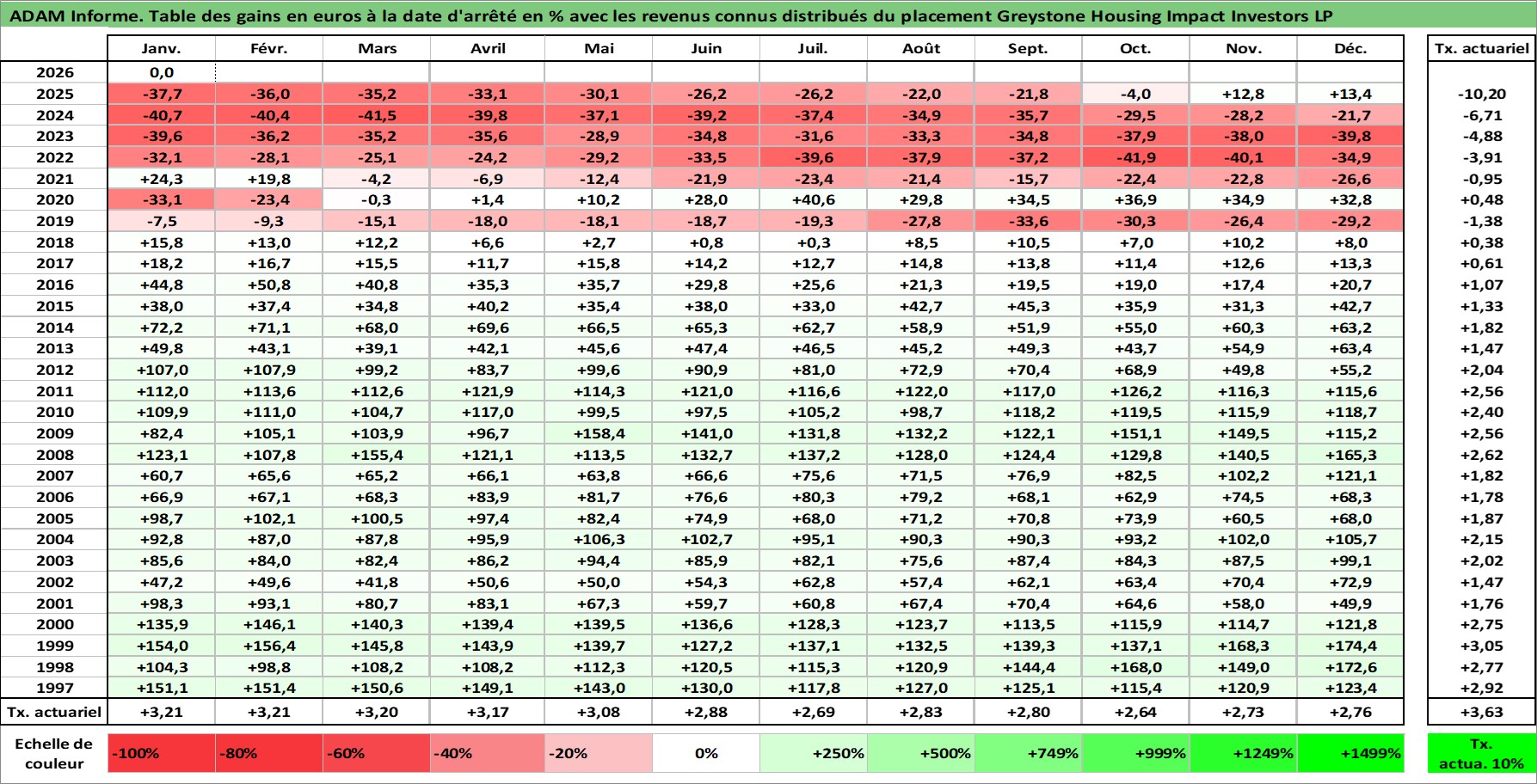Click the 'Juin' column header
The height and width of the screenshot is (784, 1537).
pyautogui.click(x=706, y=48)
